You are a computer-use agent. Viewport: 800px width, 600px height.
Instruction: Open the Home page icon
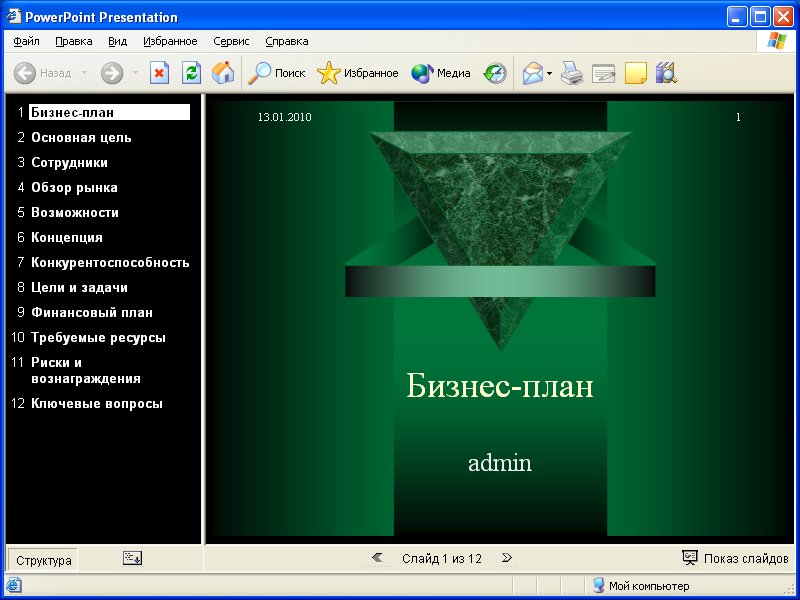[223, 73]
